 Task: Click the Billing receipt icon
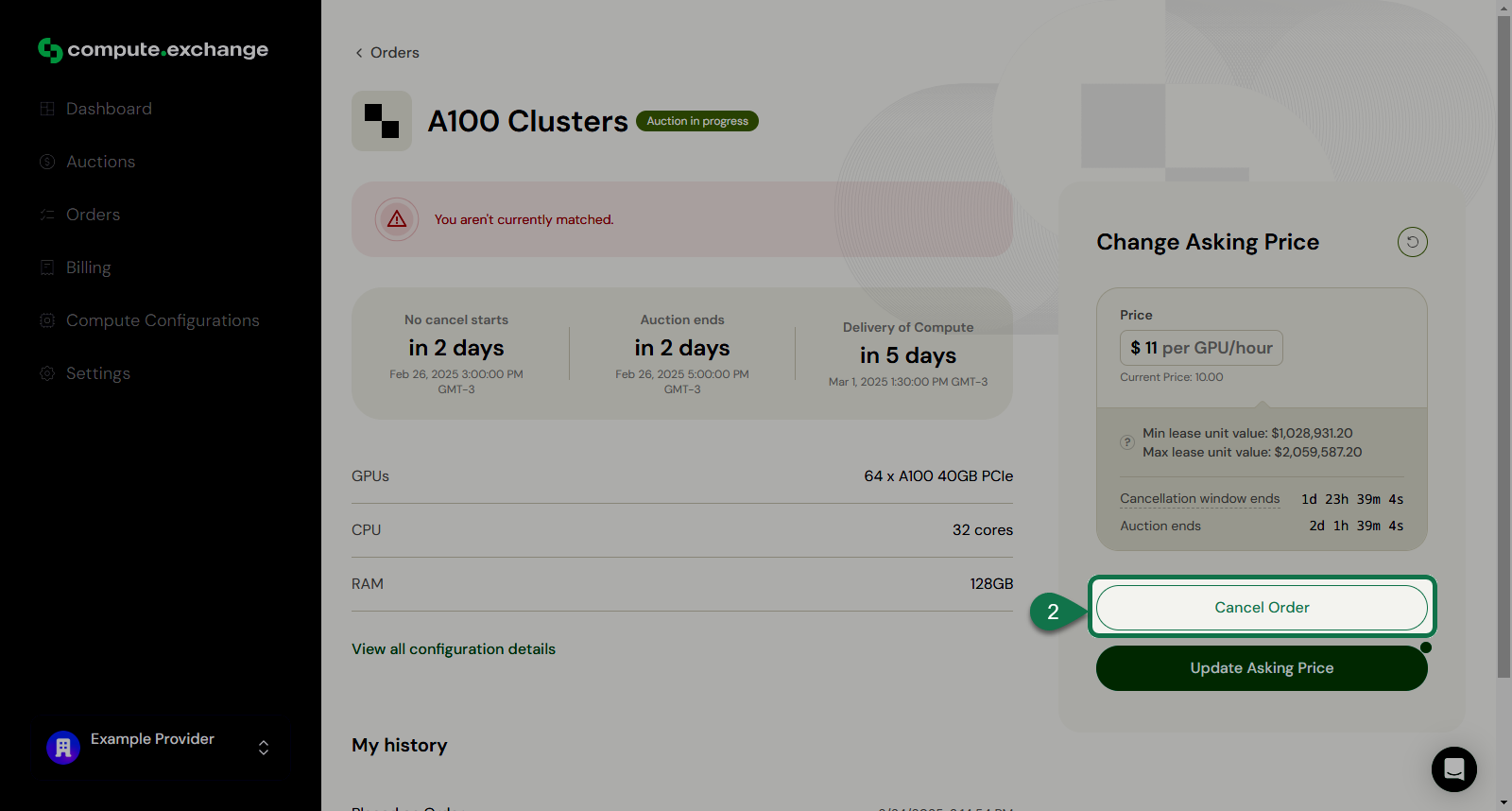pyautogui.click(x=47, y=267)
